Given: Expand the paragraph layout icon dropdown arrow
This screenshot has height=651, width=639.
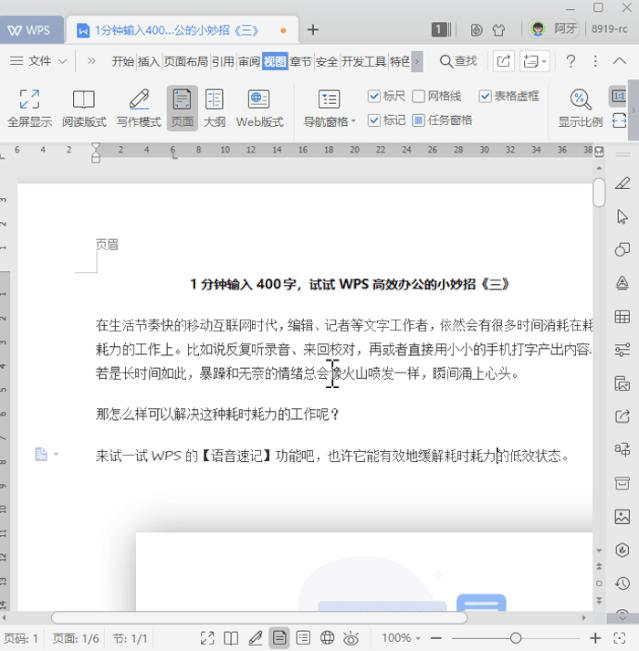Looking at the screenshot, I should point(56,454).
